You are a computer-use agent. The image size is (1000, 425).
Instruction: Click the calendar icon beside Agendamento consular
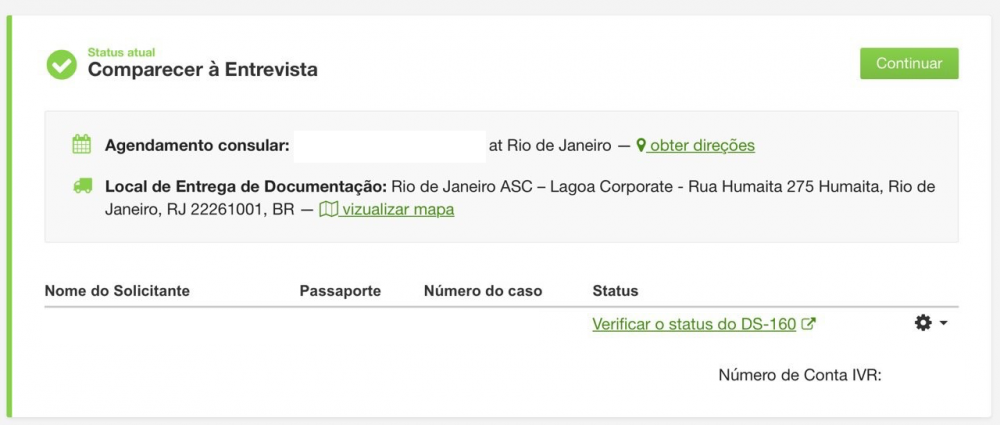(x=82, y=144)
